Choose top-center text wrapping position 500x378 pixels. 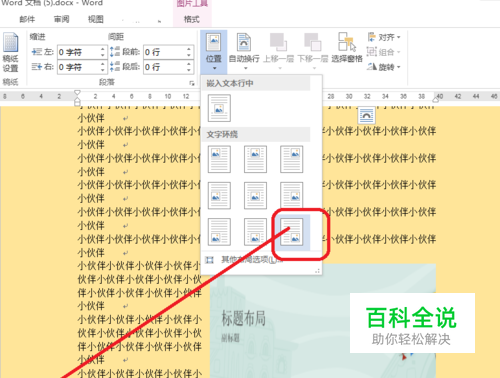[255, 159]
